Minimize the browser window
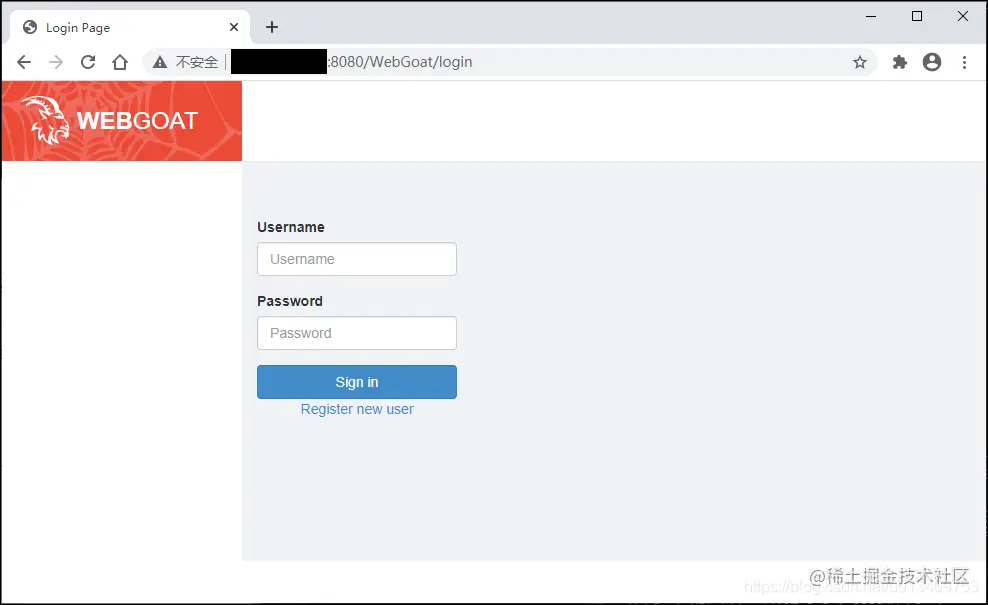Image resolution: width=988 pixels, height=605 pixels. coord(871,16)
